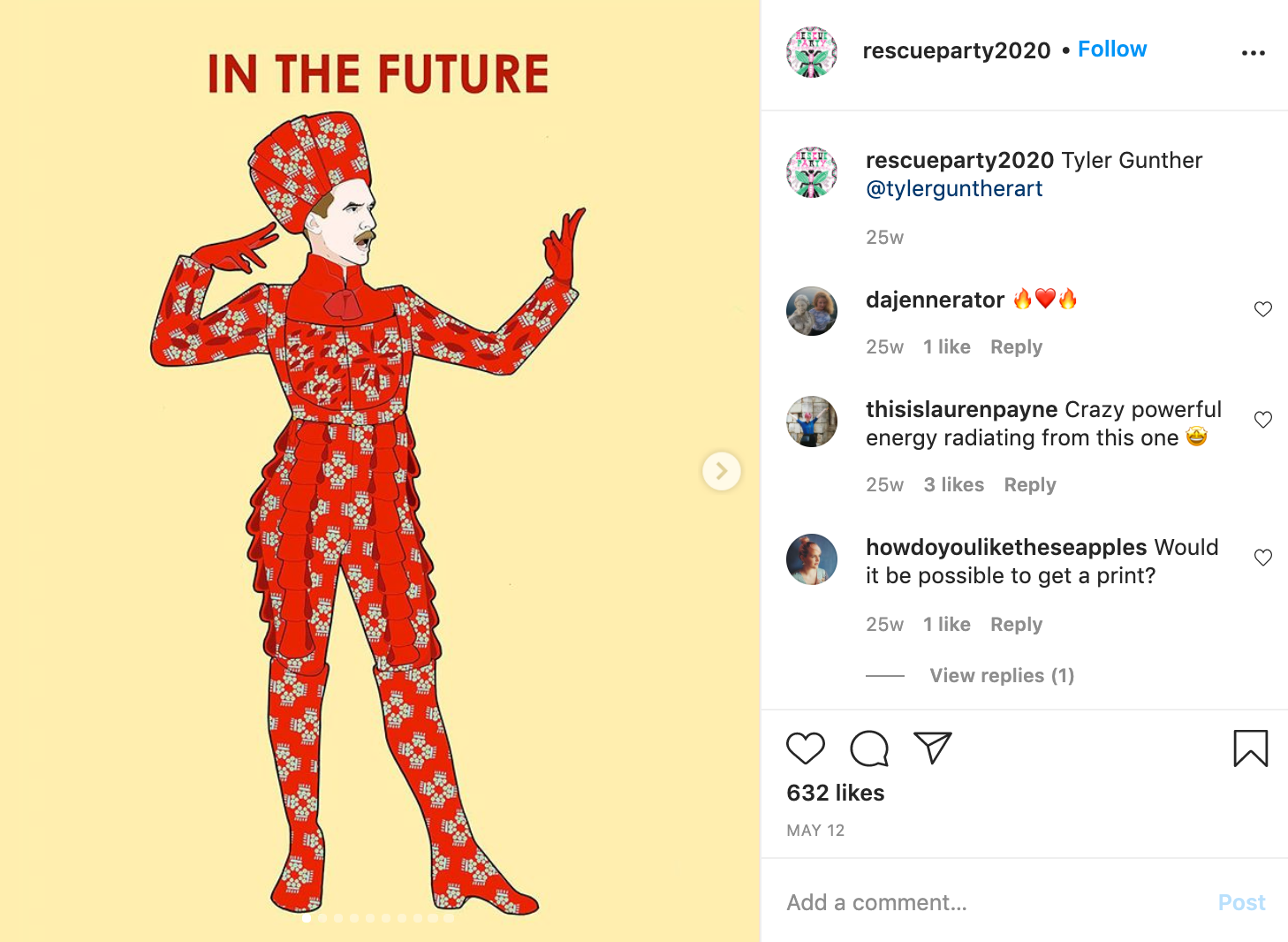The width and height of the screenshot is (1288, 942).
Task: Save post with bookmark icon
Action: tap(1250, 748)
